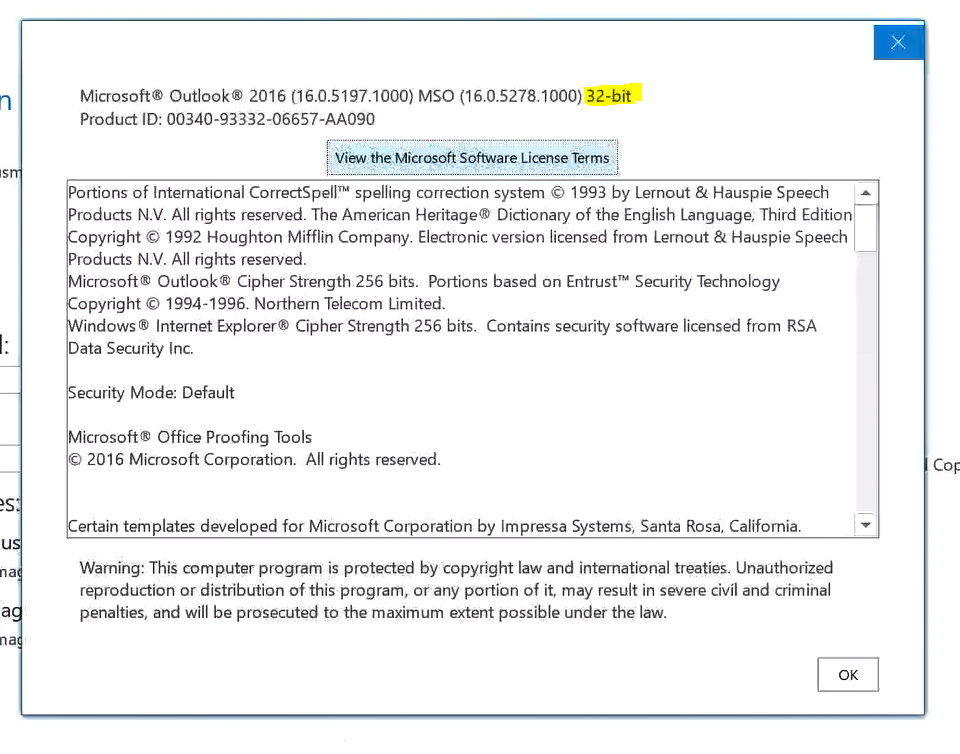Click the highlighted 32-bit text
Screen dimensions: 960x754
[x=609, y=95]
